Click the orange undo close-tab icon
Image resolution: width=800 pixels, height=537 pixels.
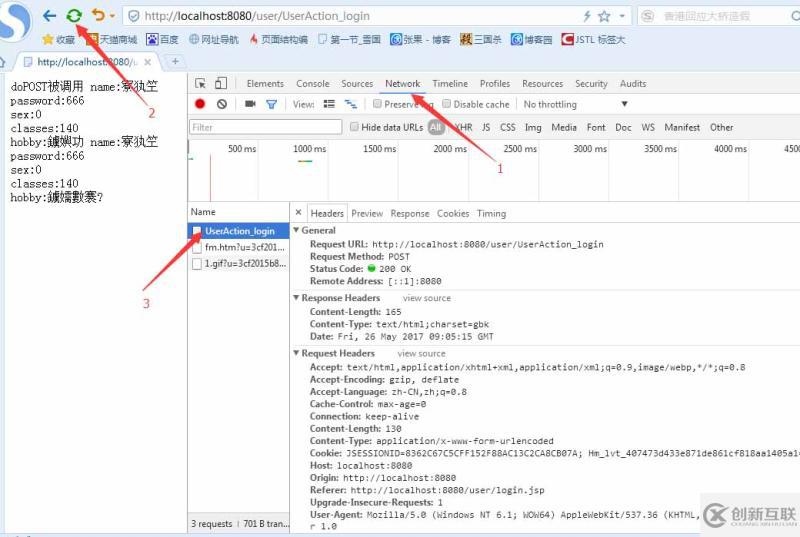coord(98,15)
